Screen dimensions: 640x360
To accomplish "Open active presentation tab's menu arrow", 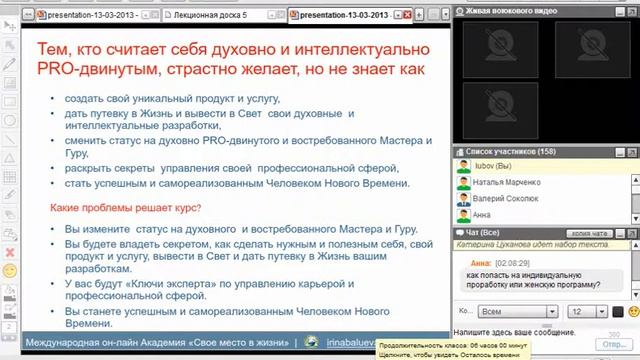I will (x=398, y=15).
